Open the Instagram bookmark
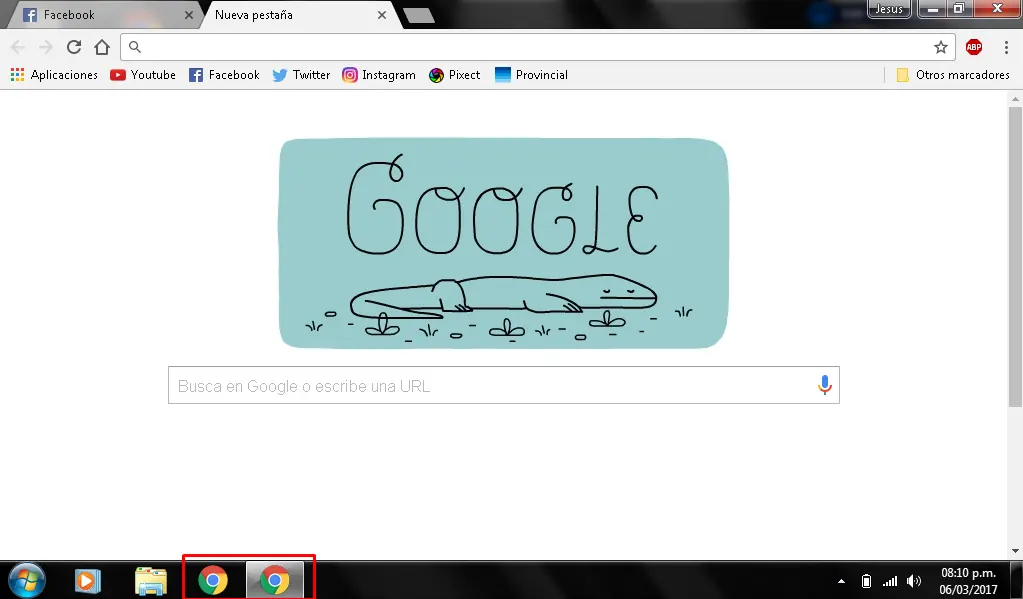The height and width of the screenshot is (599, 1023). point(379,75)
